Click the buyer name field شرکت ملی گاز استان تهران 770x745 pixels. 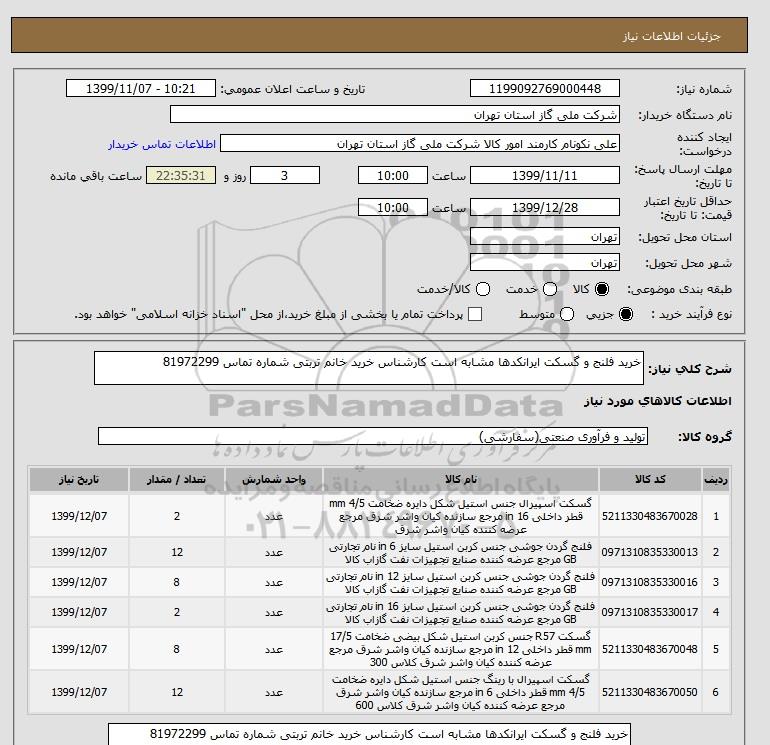click(x=395, y=115)
